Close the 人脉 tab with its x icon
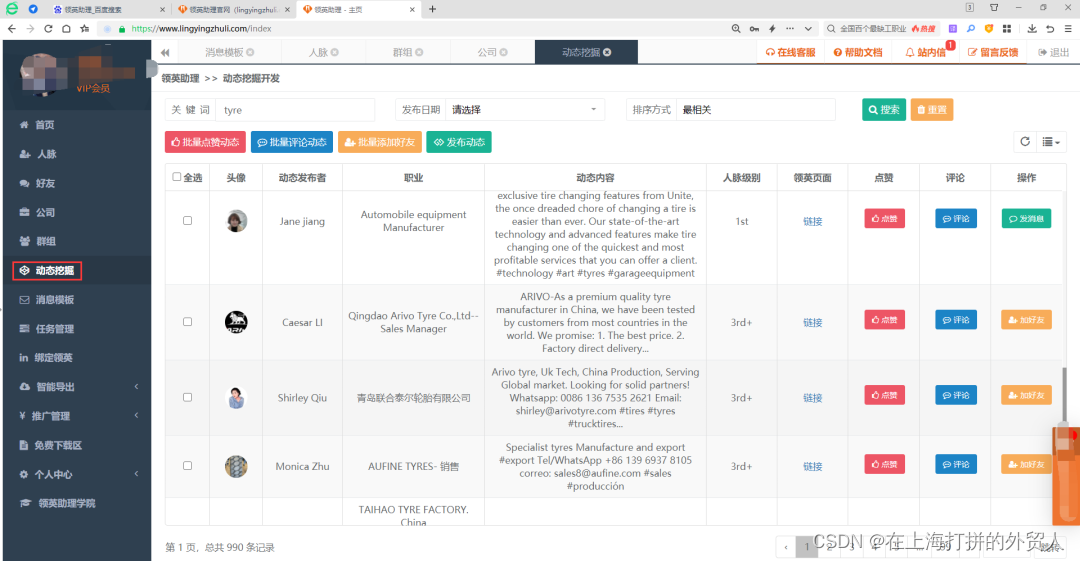 pyautogui.click(x=335, y=52)
